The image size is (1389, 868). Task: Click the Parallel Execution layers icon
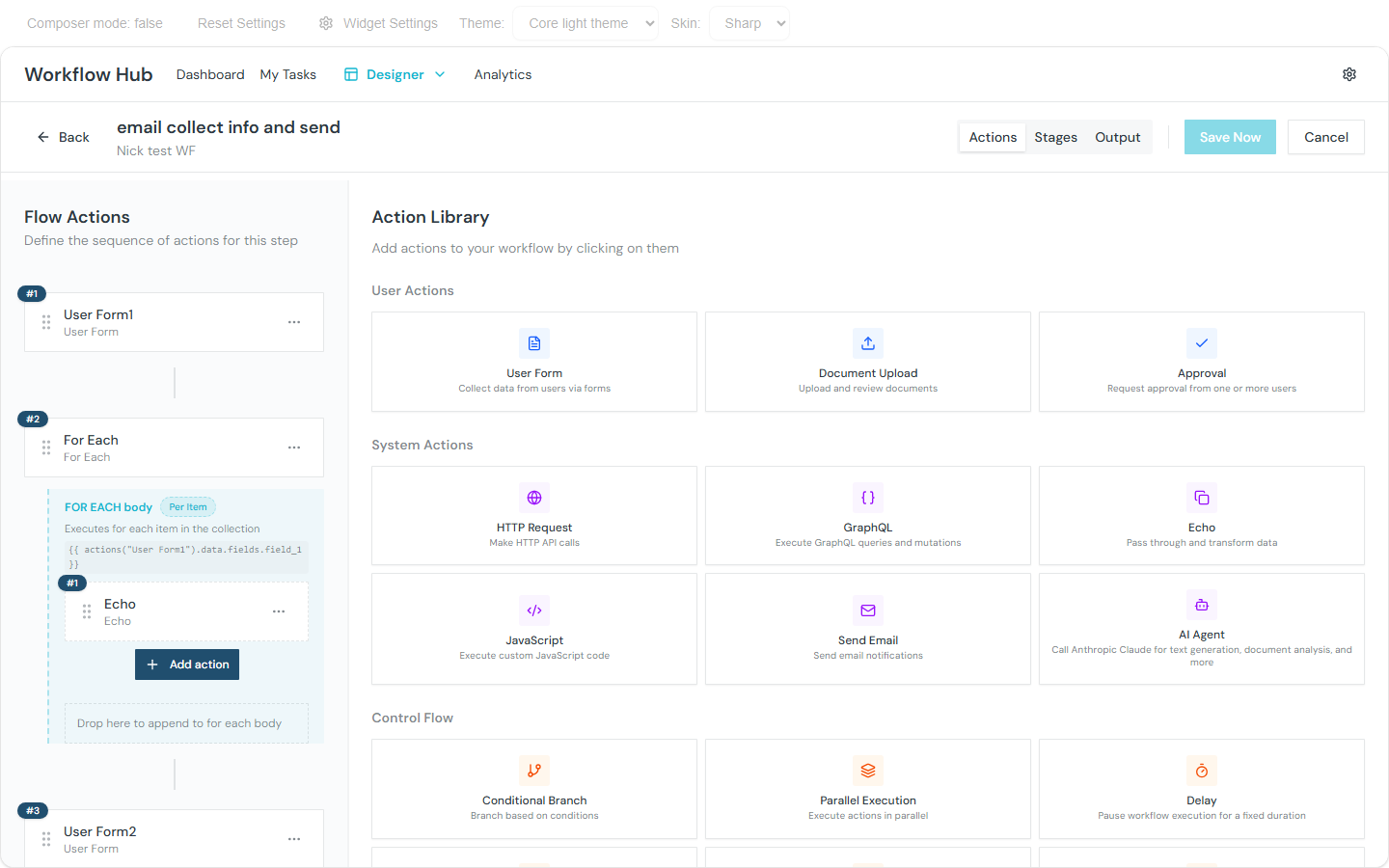tap(868, 771)
